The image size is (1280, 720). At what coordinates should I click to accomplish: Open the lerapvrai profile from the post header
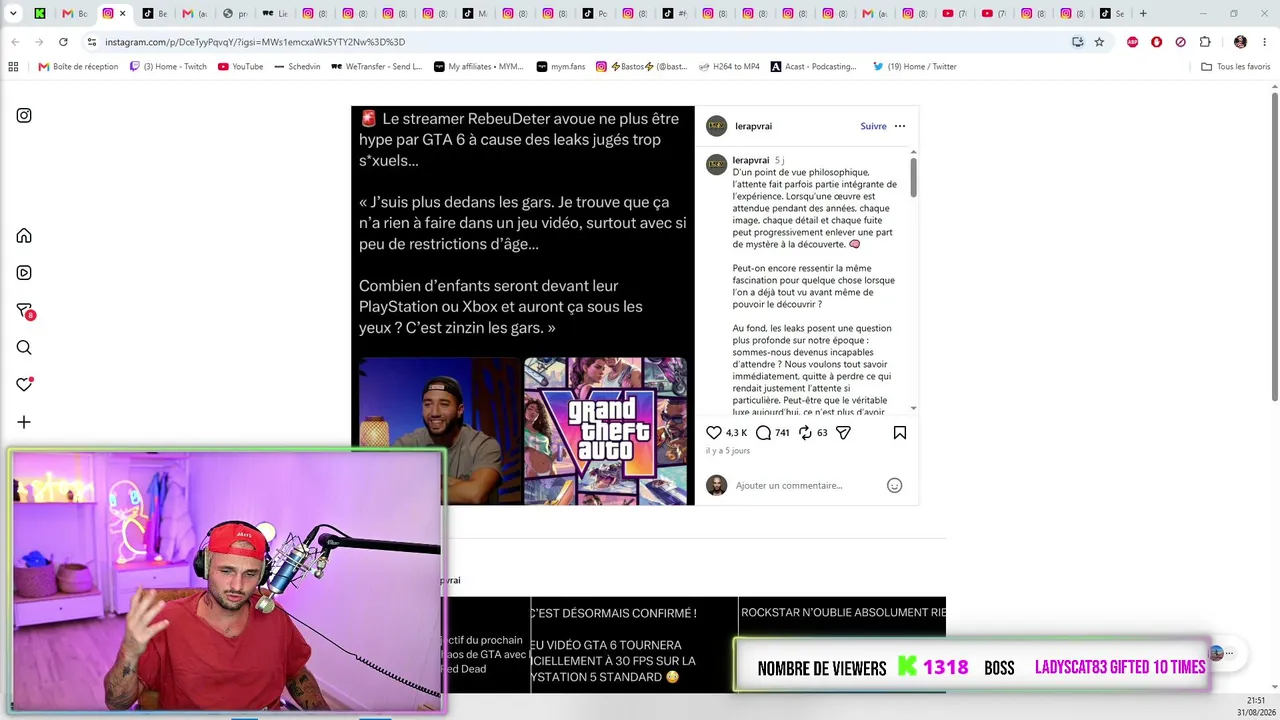[753, 126]
